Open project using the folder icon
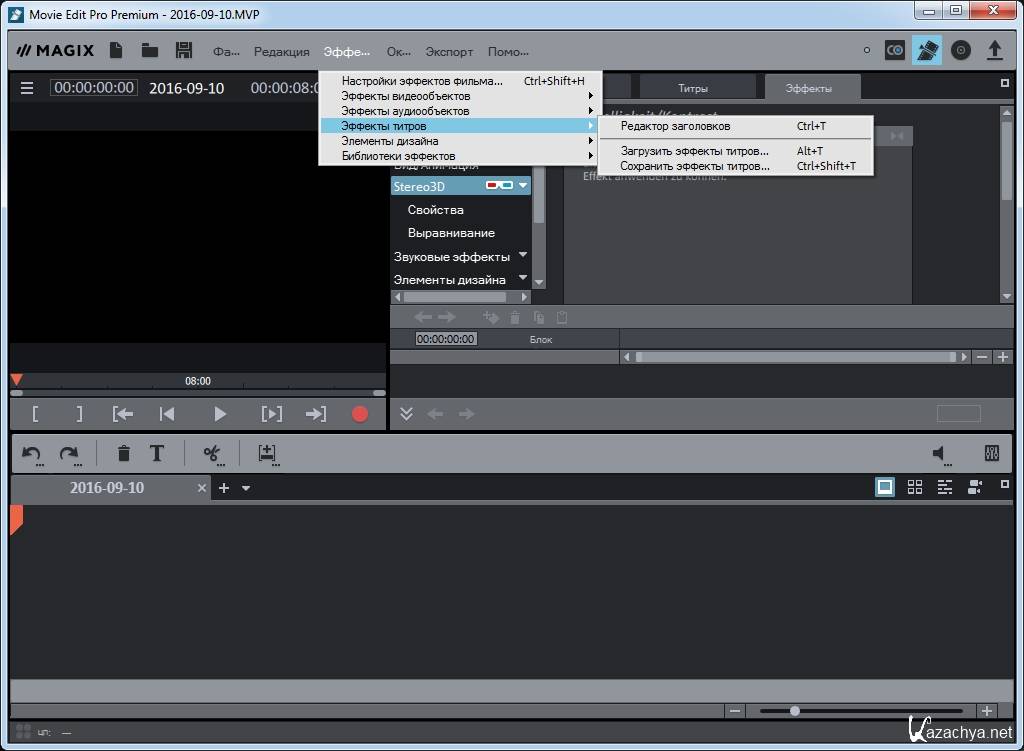Viewport: 1024px width, 751px height. tap(150, 50)
